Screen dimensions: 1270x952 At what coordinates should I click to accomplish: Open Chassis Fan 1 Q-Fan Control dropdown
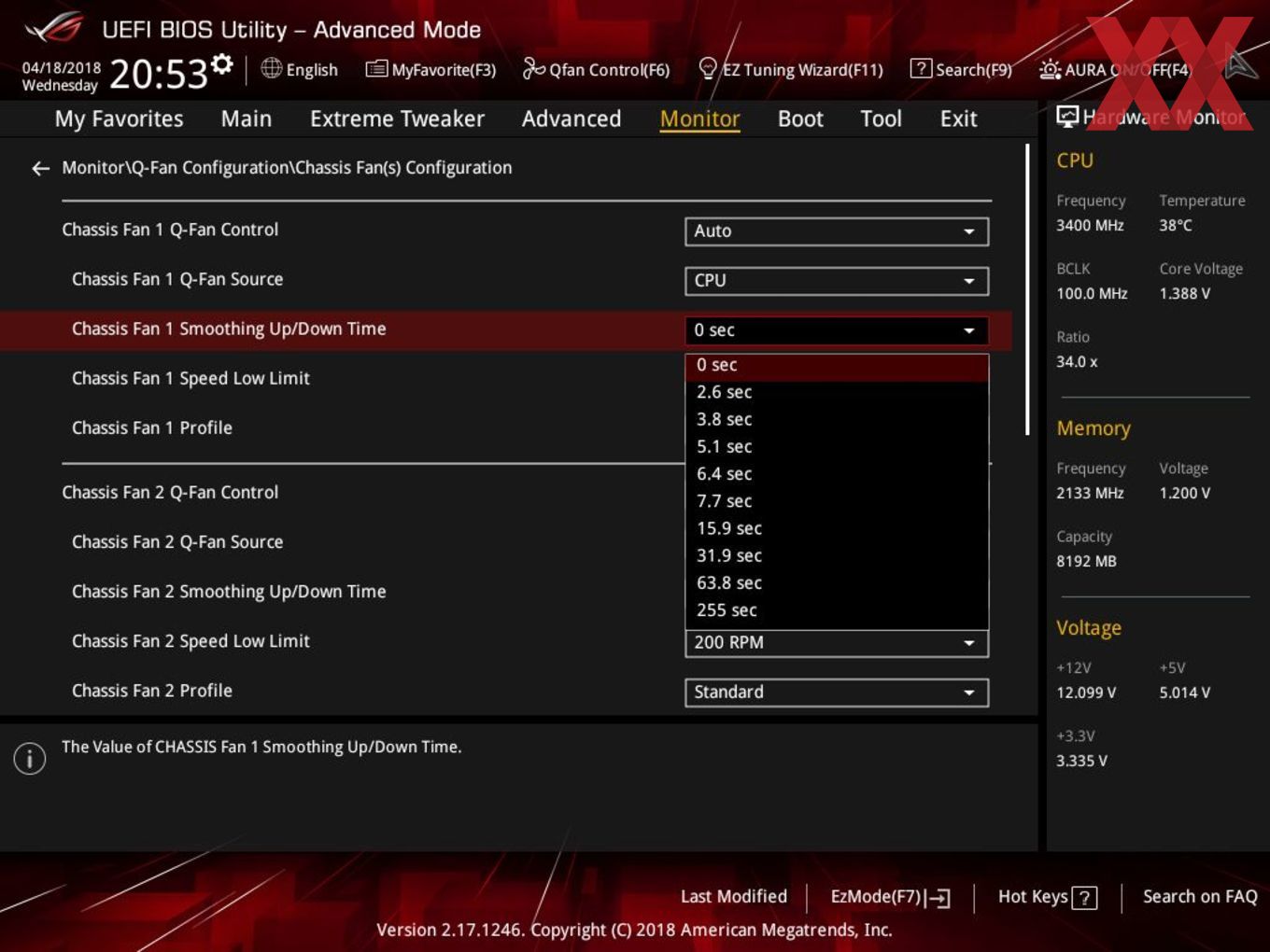837,231
